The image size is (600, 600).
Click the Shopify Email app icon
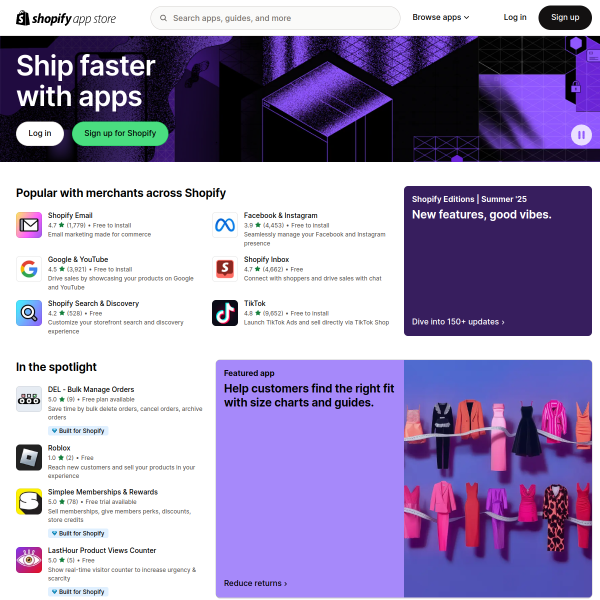29,225
